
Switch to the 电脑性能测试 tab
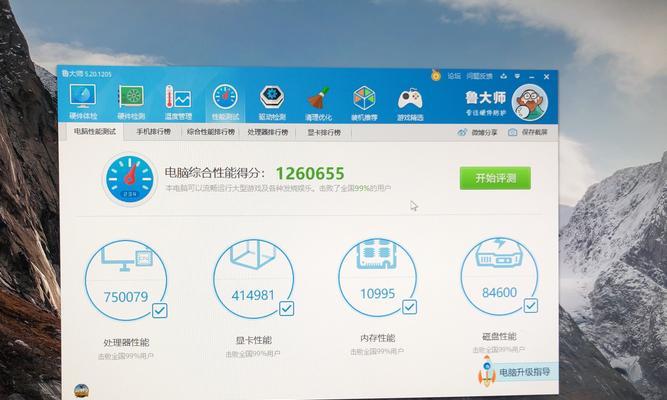pos(95,131)
